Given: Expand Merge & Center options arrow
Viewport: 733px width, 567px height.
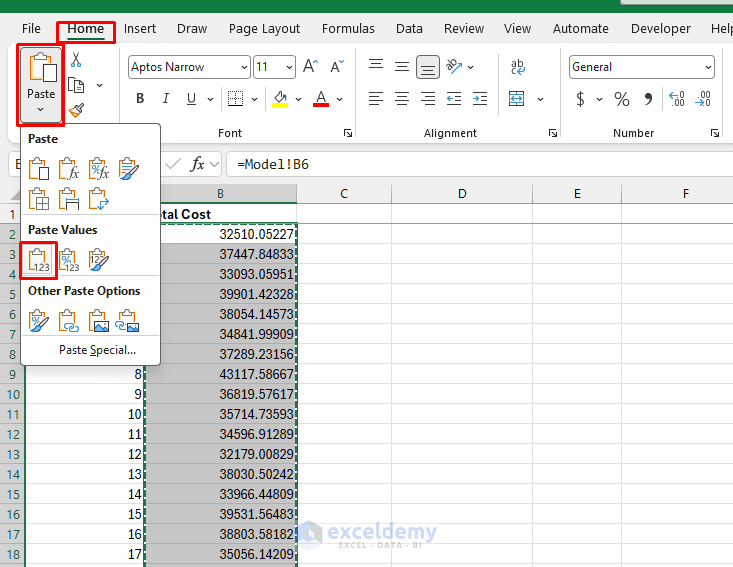Looking at the screenshot, I should 540,99.
